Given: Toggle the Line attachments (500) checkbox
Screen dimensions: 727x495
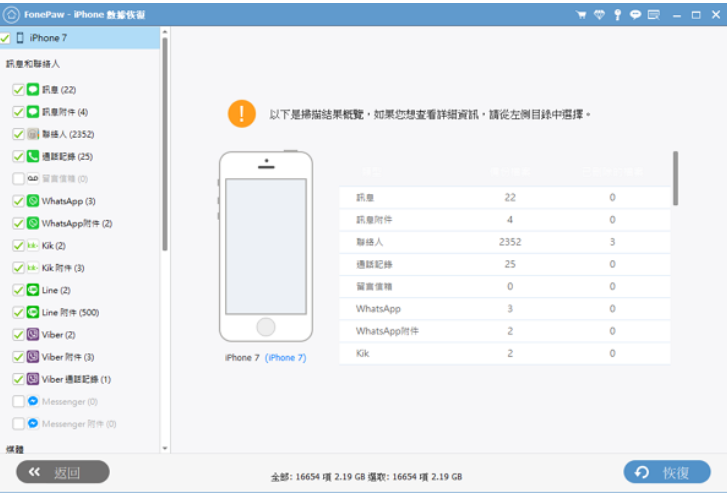Looking at the screenshot, I should click(x=18, y=312).
